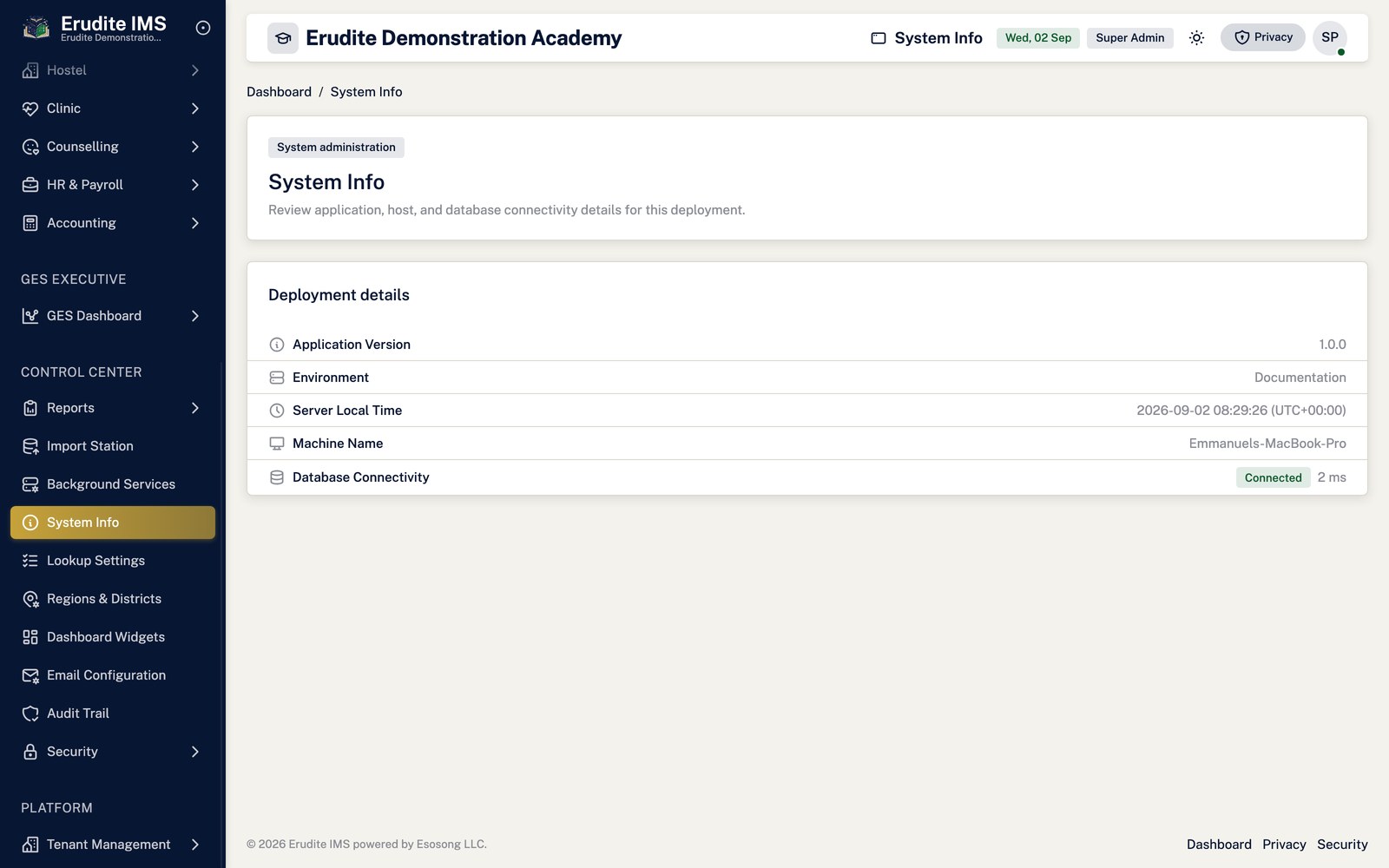
Task: Click the Reports clipboard icon
Action: tap(30, 408)
